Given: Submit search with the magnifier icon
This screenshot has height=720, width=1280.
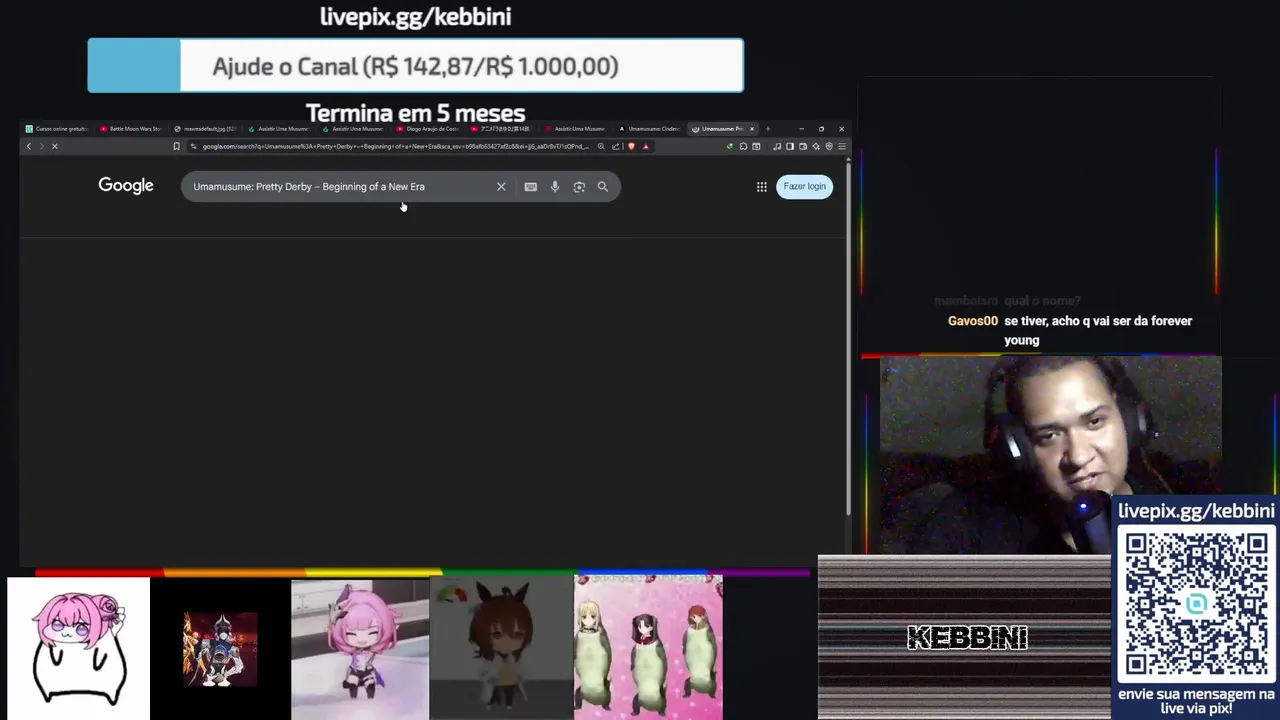Looking at the screenshot, I should [x=603, y=186].
